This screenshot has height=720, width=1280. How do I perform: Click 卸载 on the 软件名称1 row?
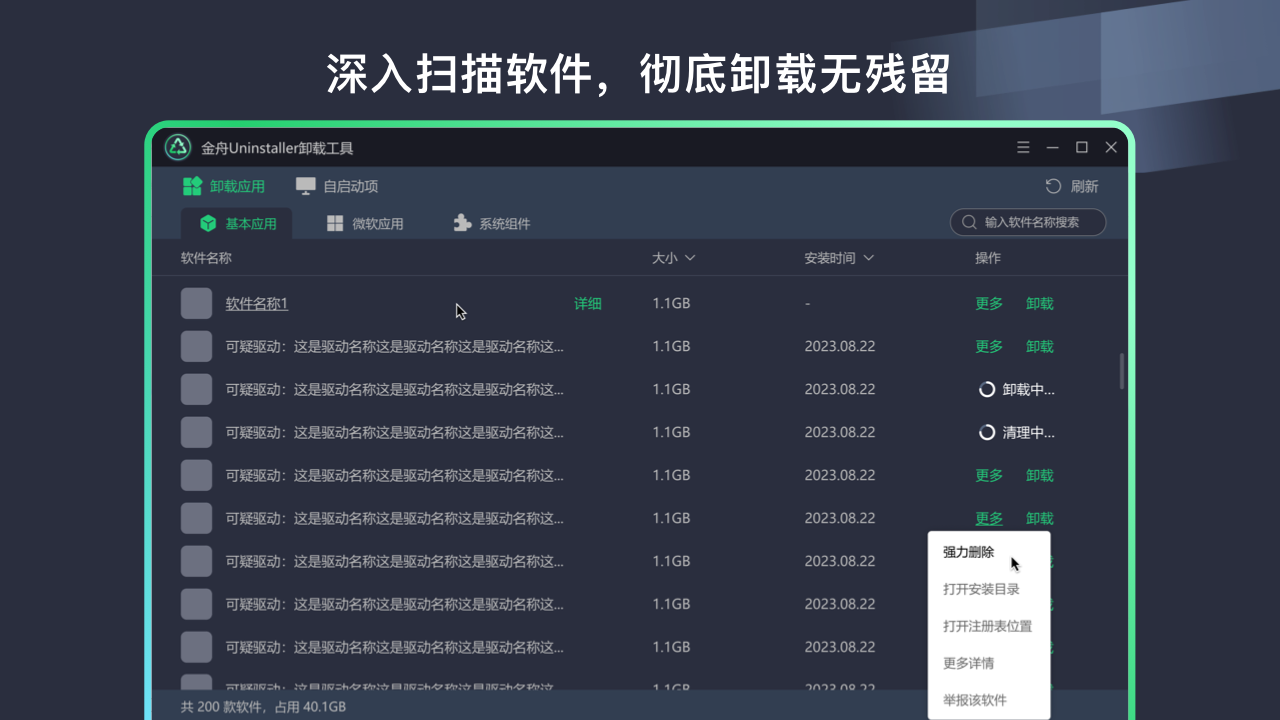pos(1039,303)
